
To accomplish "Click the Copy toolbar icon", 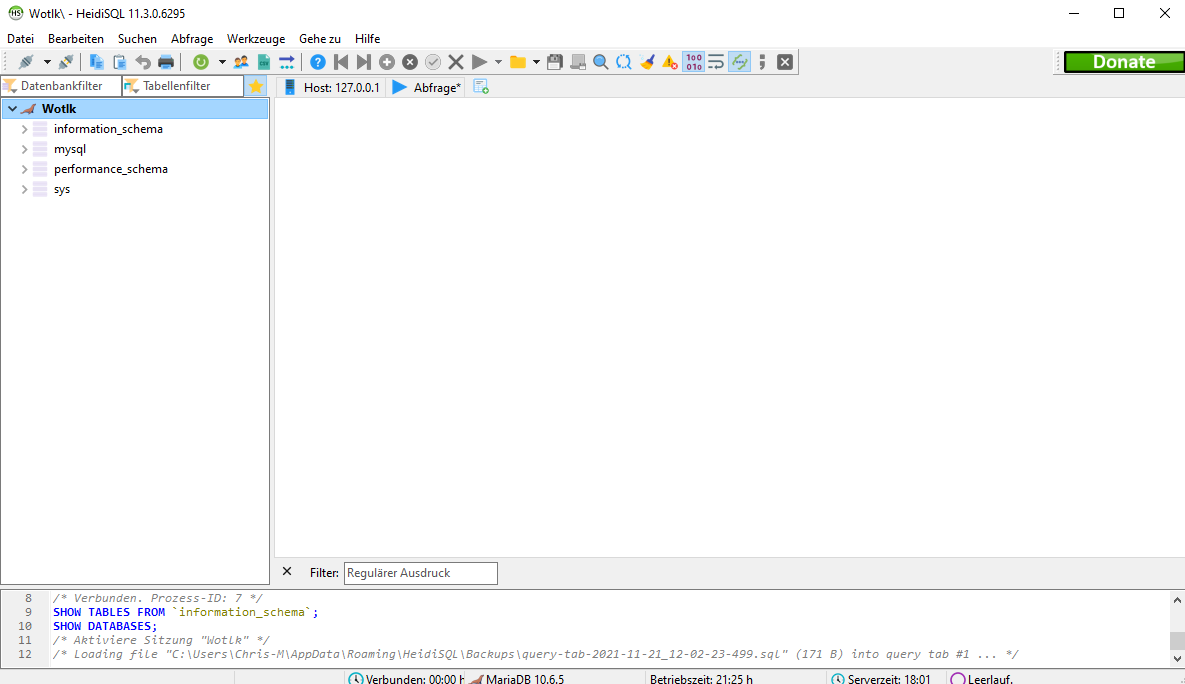I will point(97,62).
